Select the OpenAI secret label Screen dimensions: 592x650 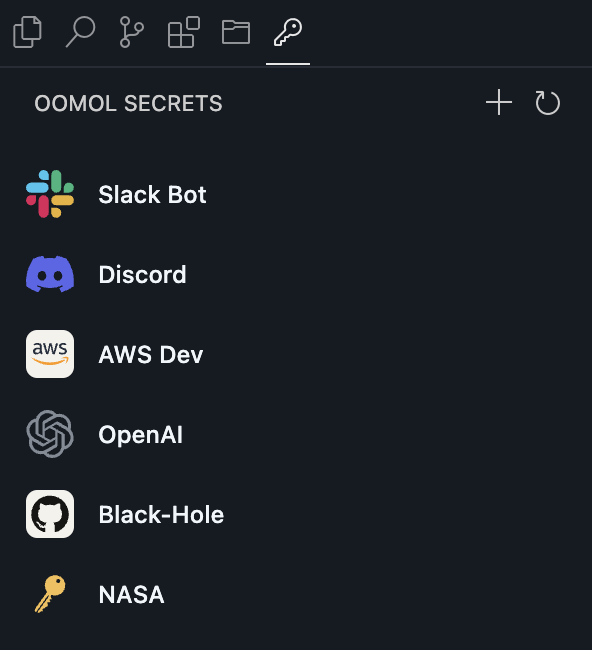141,434
